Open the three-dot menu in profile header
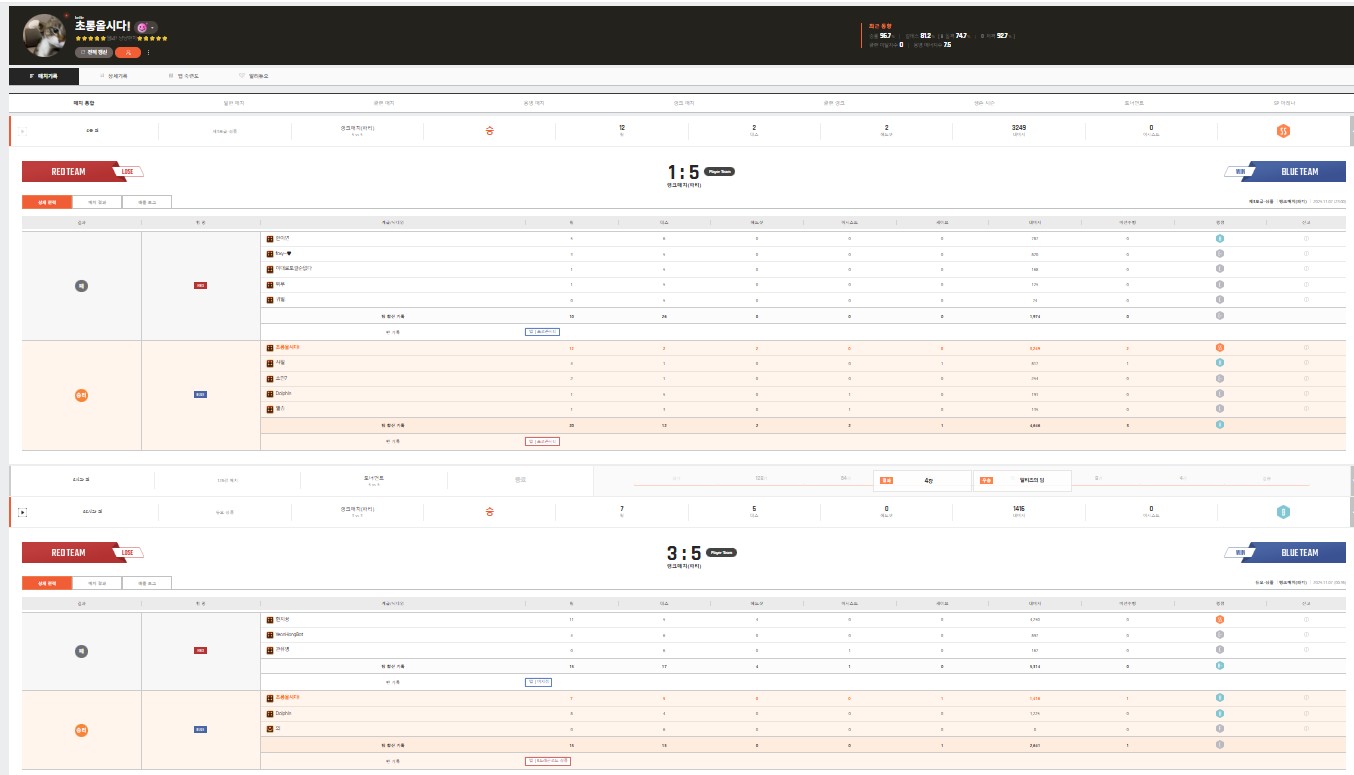The width and height of the screenshot is (1354, 775). pos(149,52)
